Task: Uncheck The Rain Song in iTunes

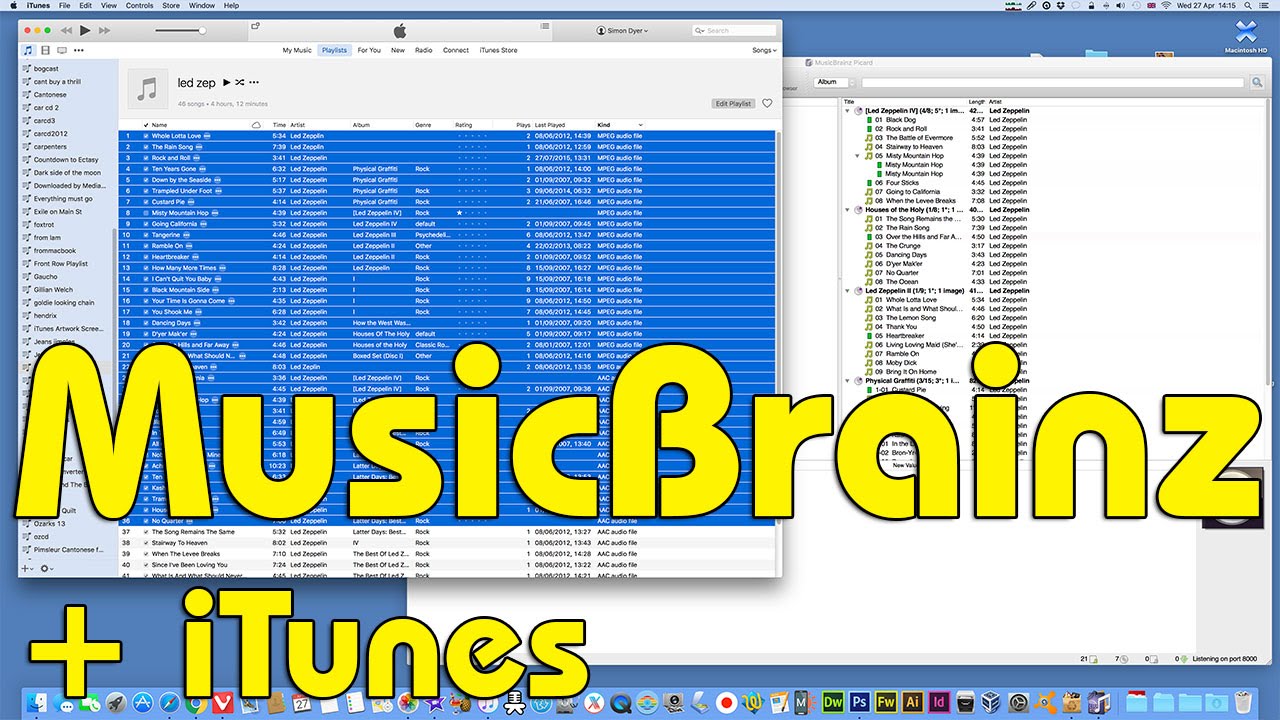Action: (x=145, y=147)
